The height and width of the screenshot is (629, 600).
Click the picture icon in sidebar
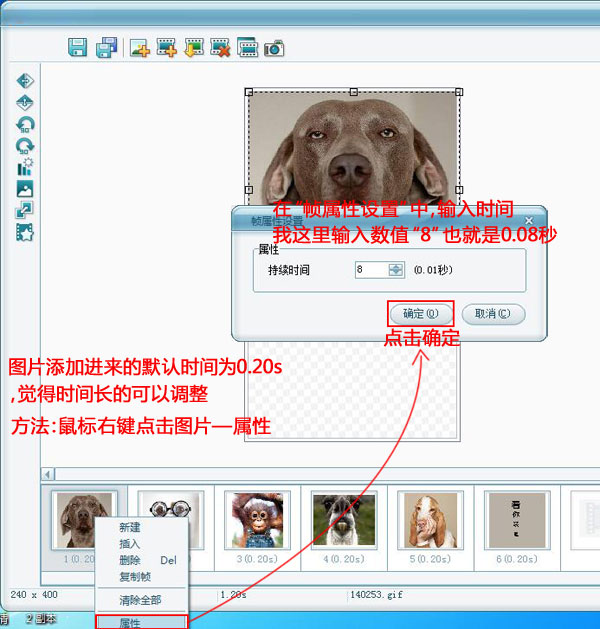(25, 189)
